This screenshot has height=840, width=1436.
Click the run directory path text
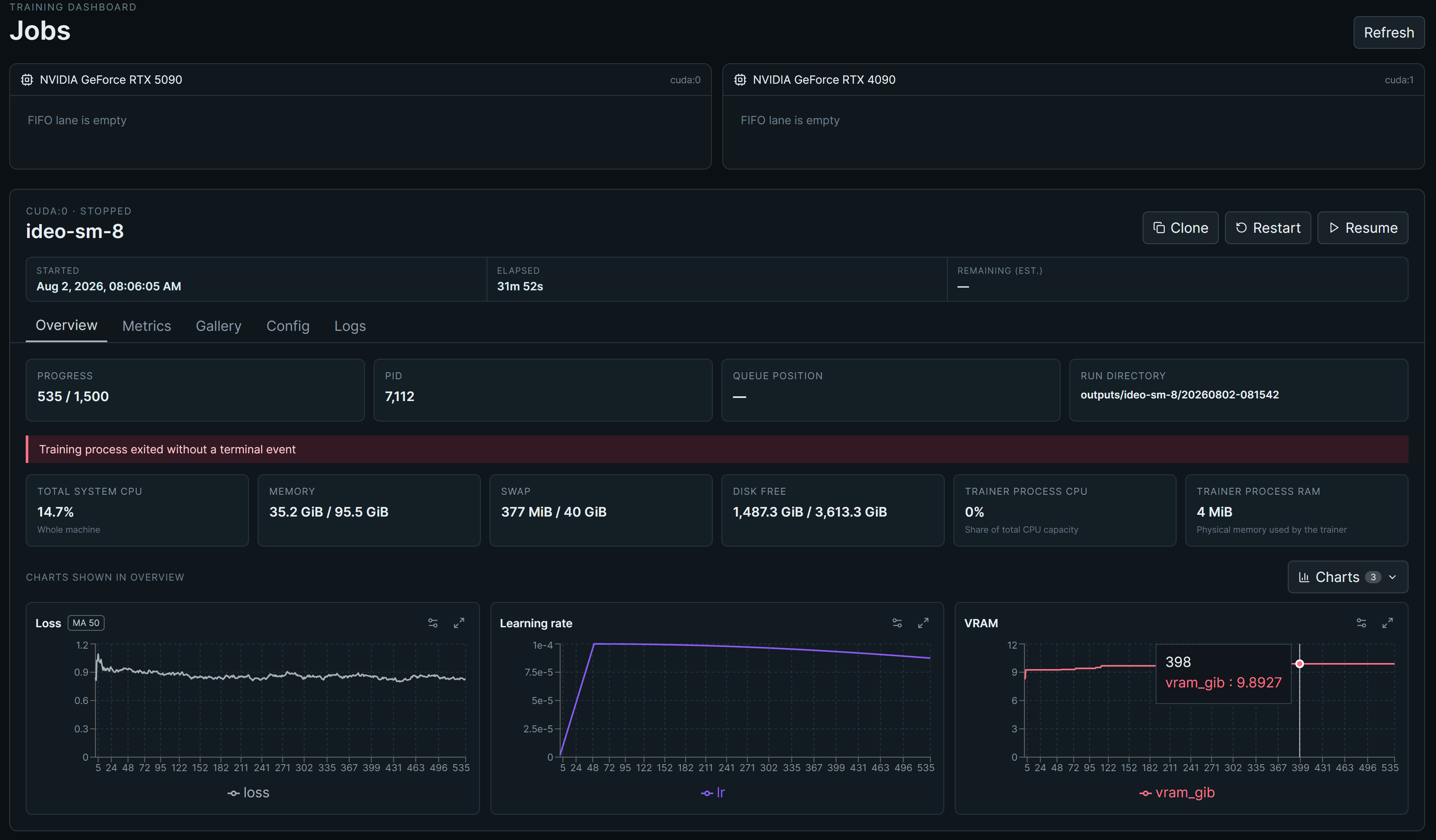pos(1180,395)
